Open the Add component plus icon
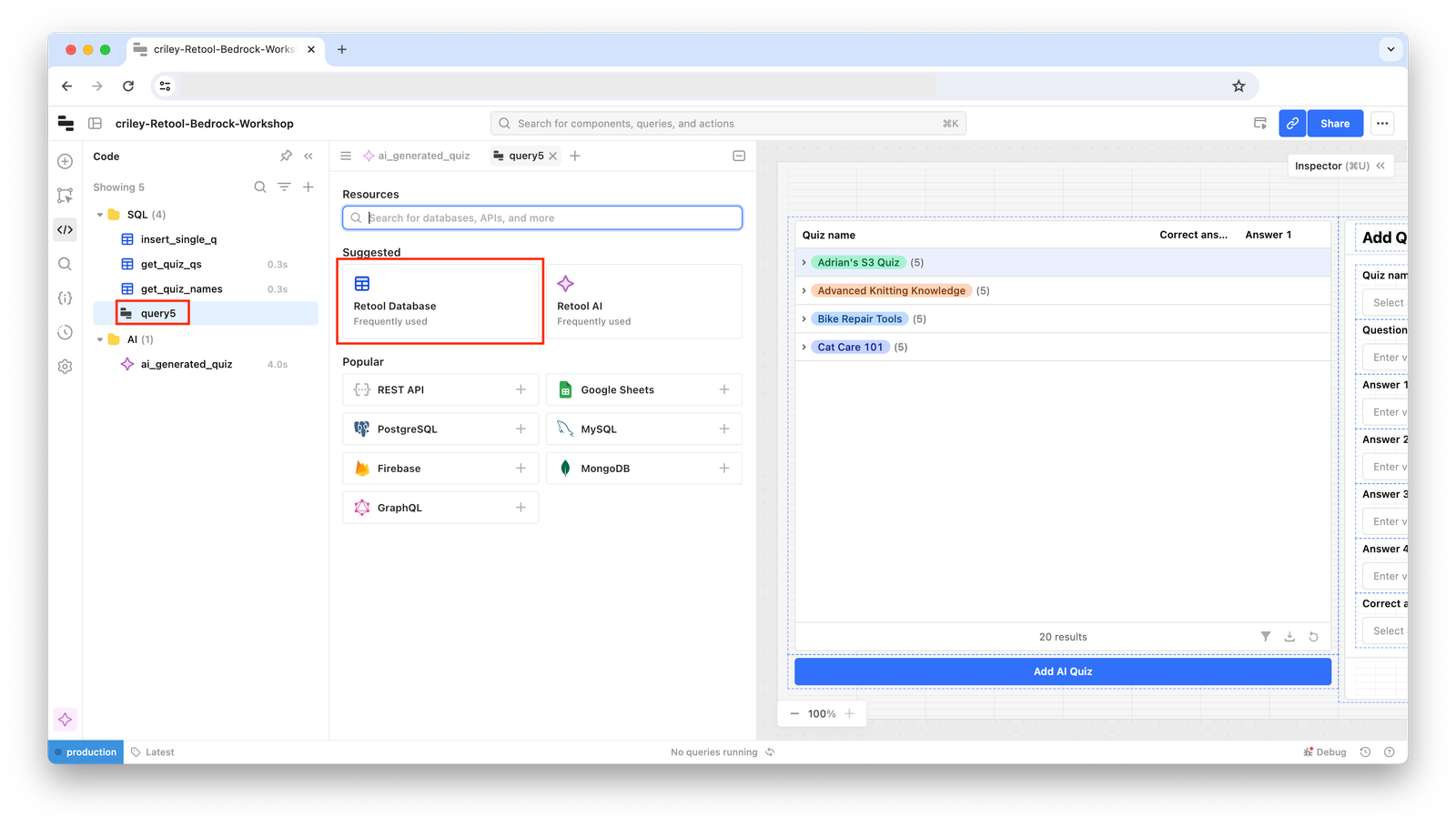The width and height of the screenshot is (1456, 827). [x=65, y=162]
